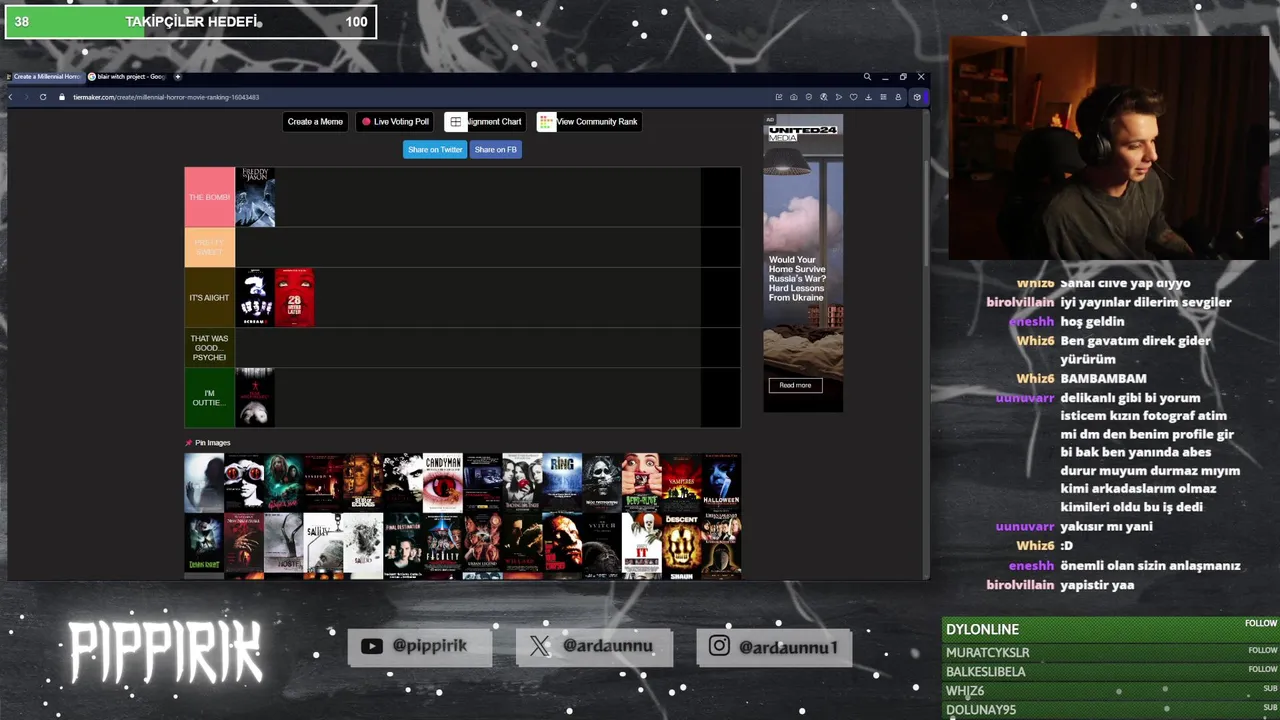Select the red 28 Days Later poster
This screenshot has height=720, width=1280.
click(x=295, y=297)
